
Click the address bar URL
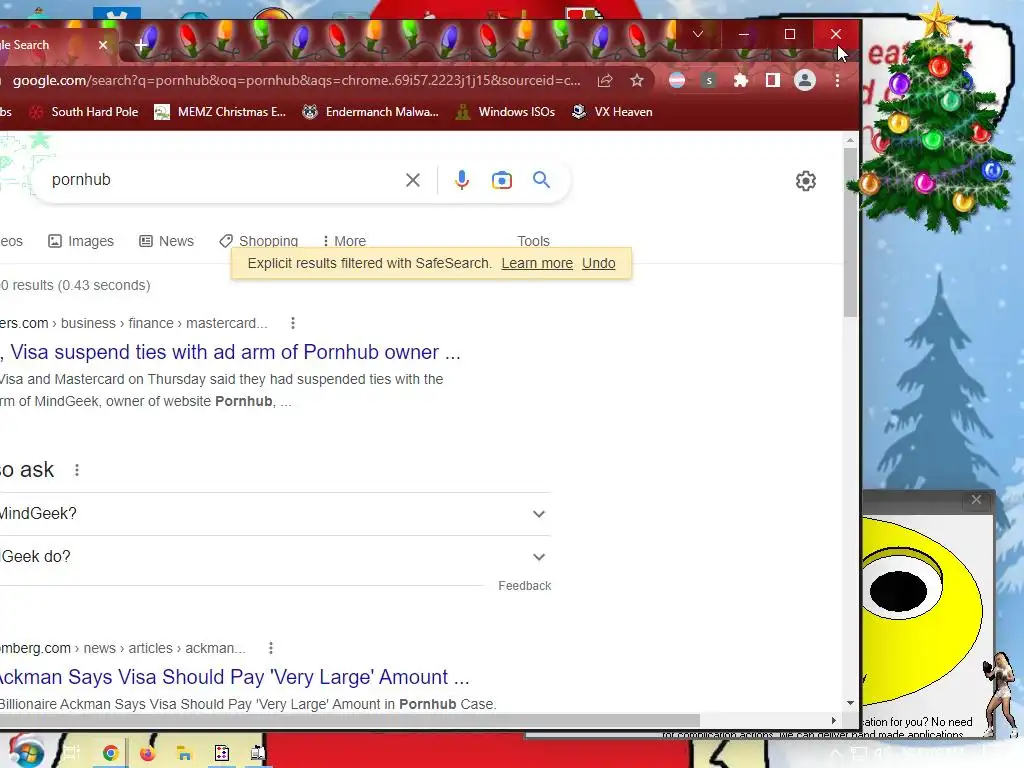click(296, 80)
